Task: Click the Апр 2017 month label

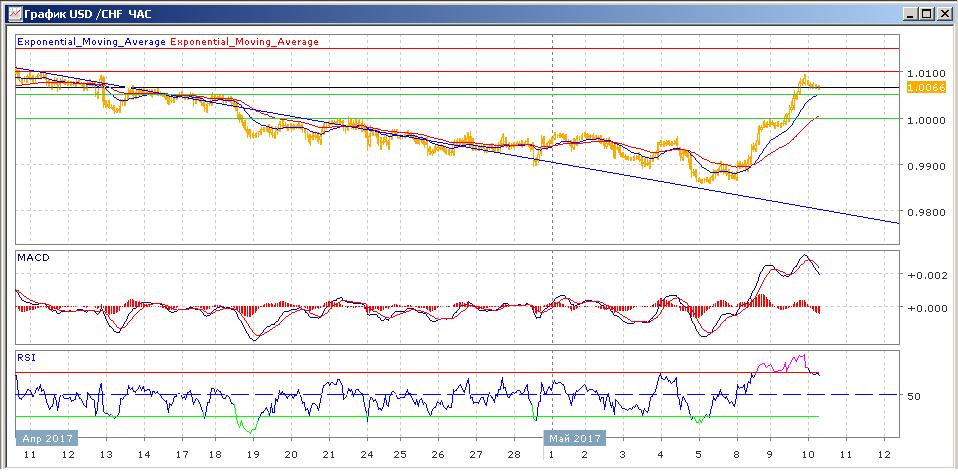Action: (46, 438)
